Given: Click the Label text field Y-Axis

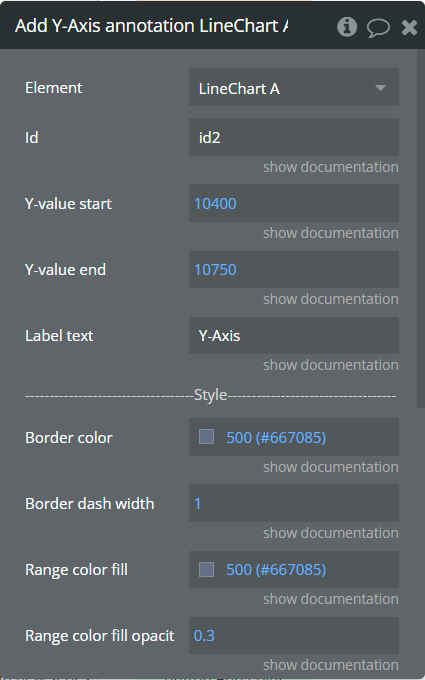Looking at the screenshot, I should tap(294, 335).
